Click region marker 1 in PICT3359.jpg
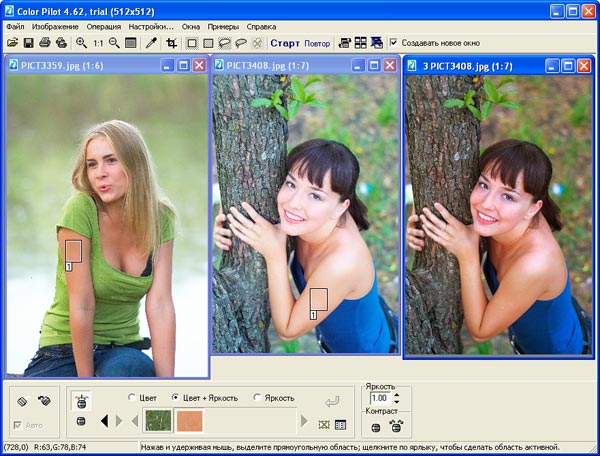This screenshot has height=456, width=600. tap(68, 267)
